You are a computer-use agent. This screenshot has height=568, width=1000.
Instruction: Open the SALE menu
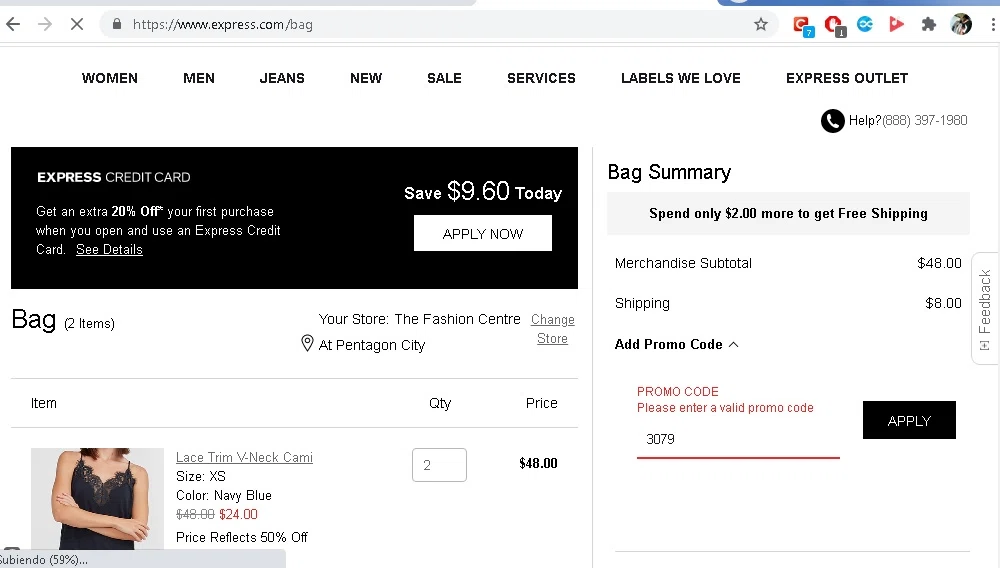point(445,78)
